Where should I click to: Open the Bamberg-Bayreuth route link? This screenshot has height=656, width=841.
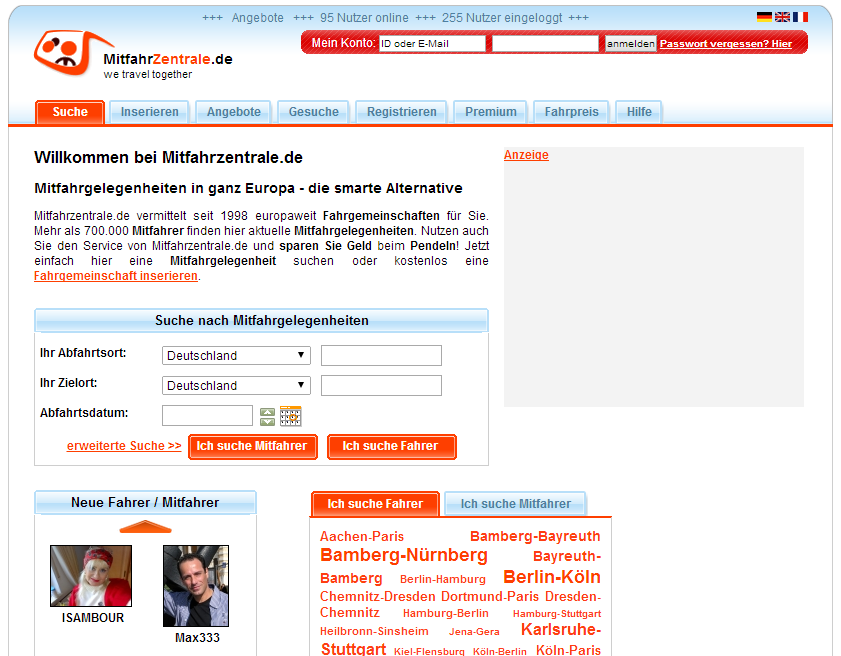[535, 536]
